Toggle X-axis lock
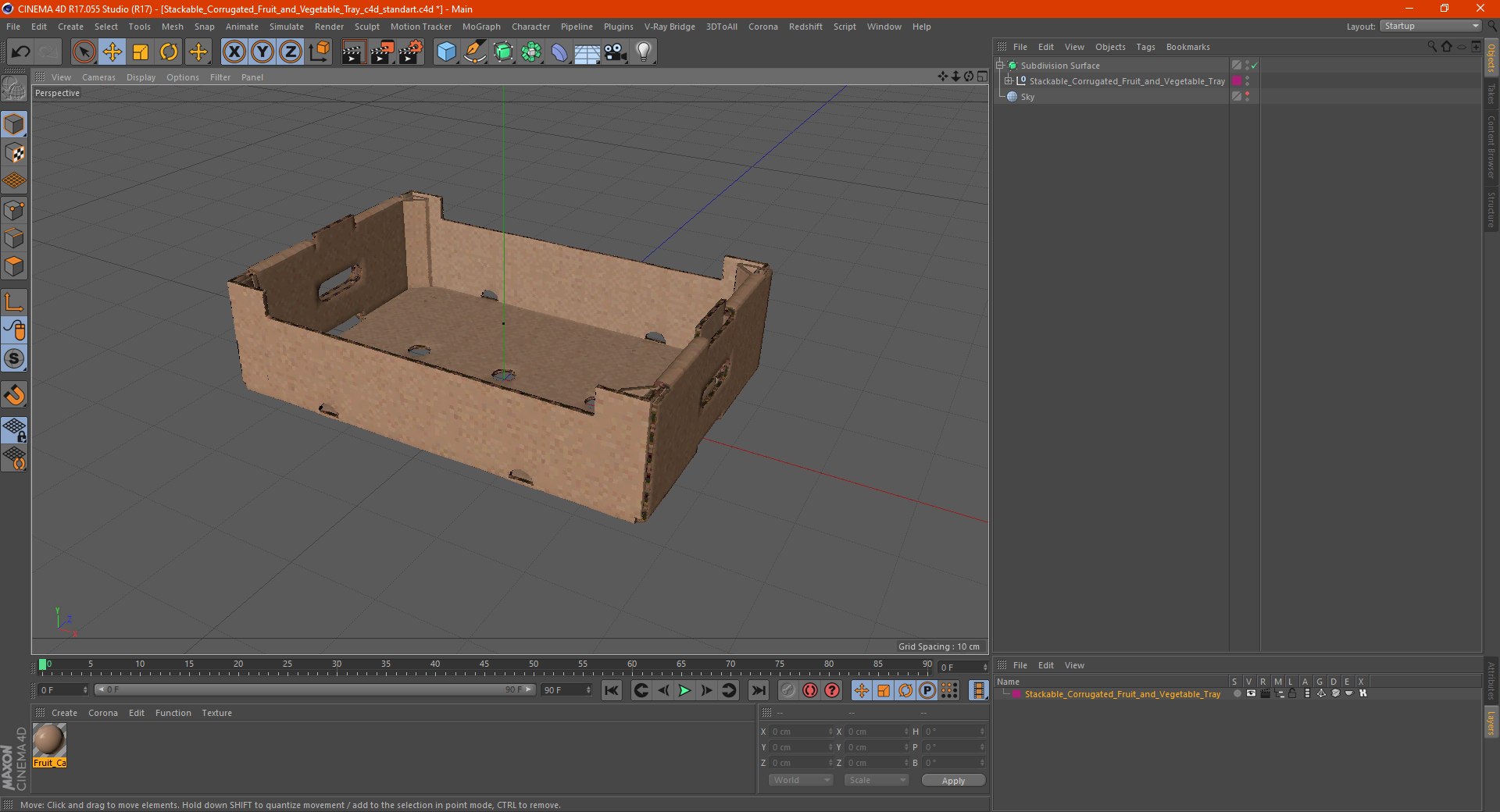The height and width of the screenshot is (812, 1500). click(234, 52)
